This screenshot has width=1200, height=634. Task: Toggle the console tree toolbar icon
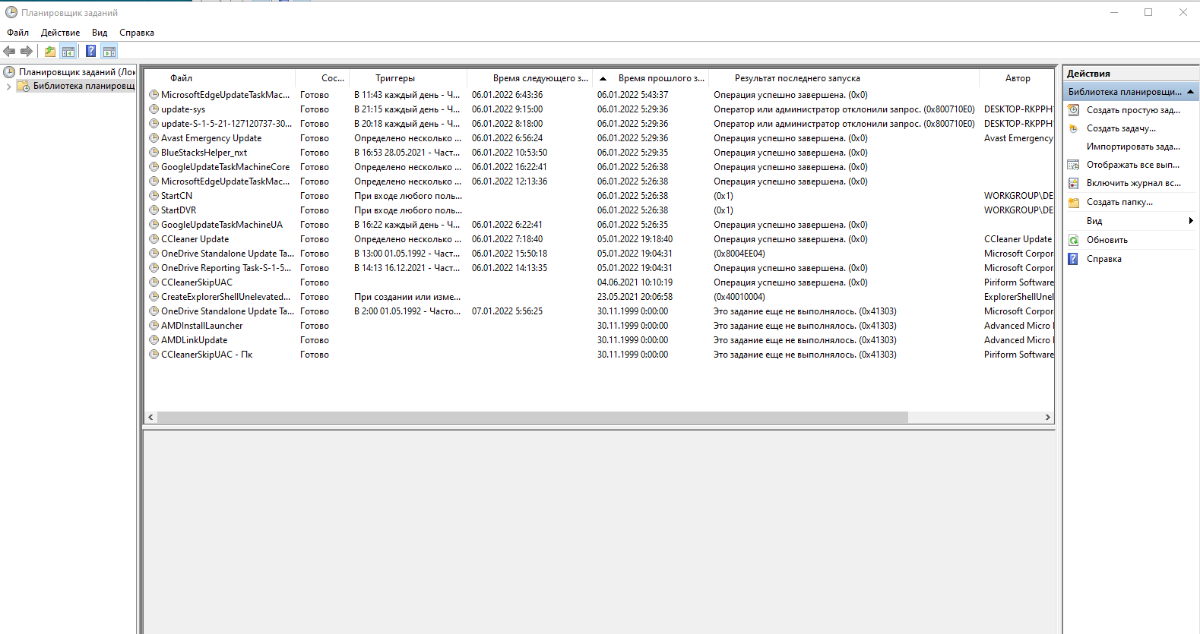[x=68, y=51]
